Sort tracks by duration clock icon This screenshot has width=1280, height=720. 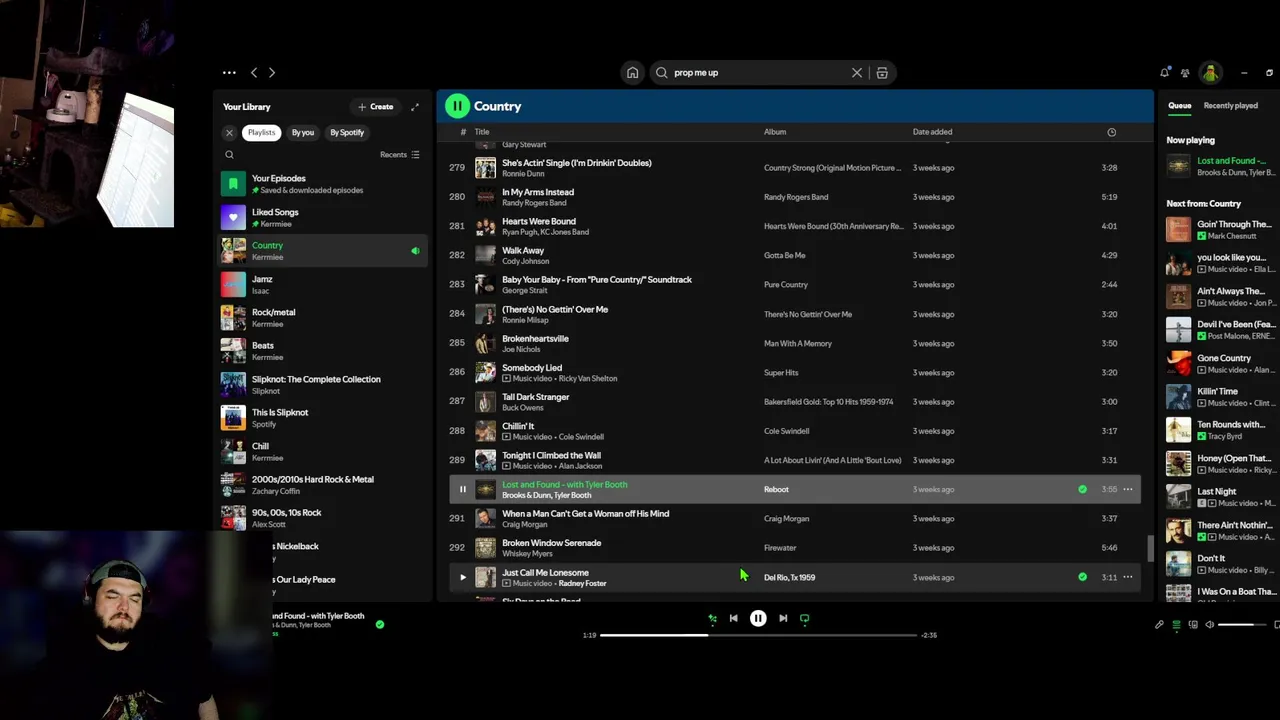tap(1111, 132)
